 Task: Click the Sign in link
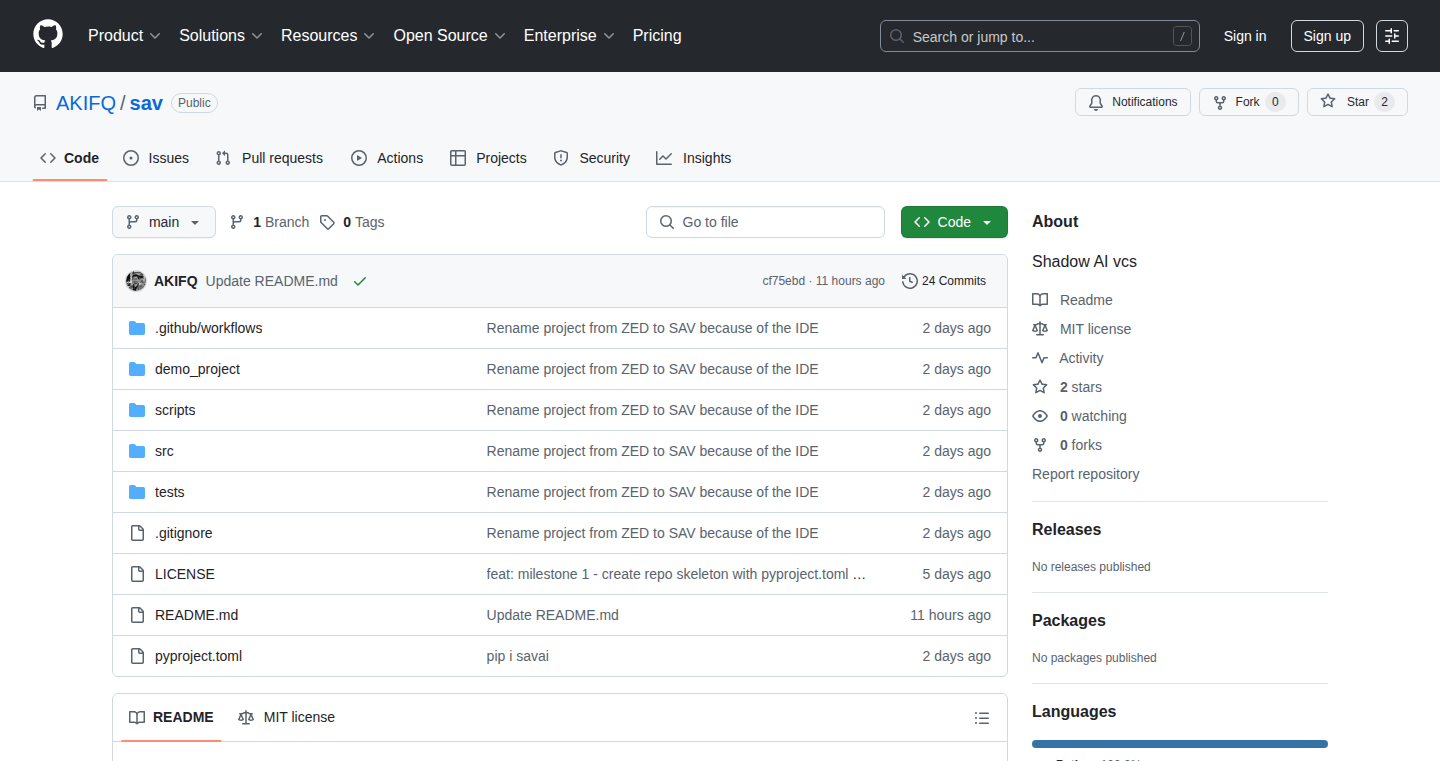pyautogui.click(x=1245, y=36)
